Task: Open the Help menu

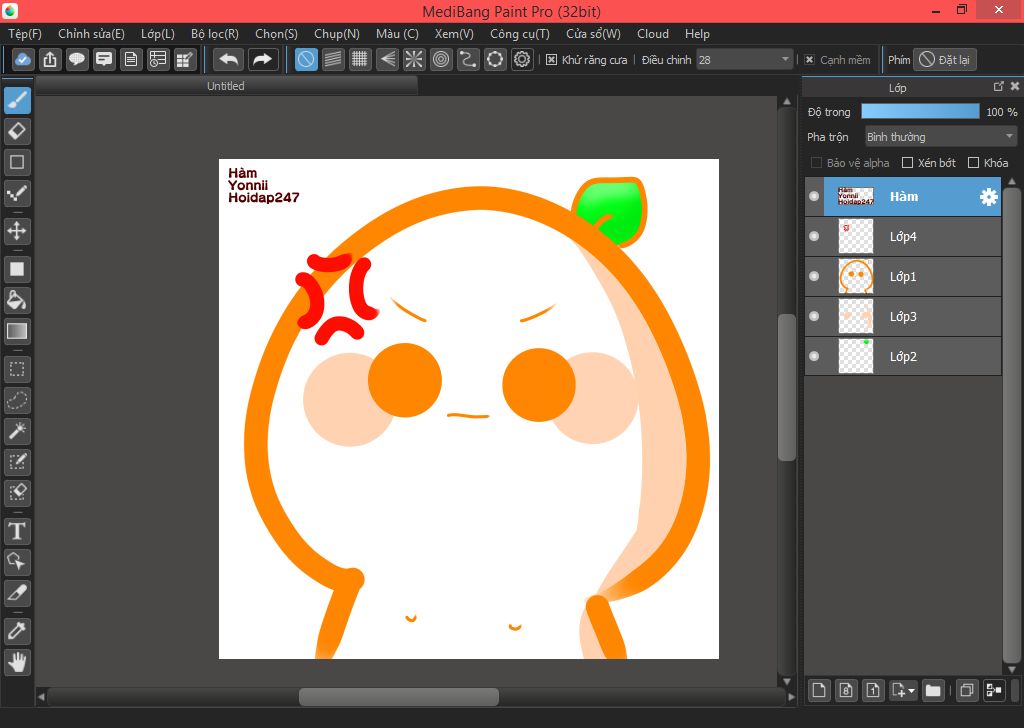Action: point(697,34)
